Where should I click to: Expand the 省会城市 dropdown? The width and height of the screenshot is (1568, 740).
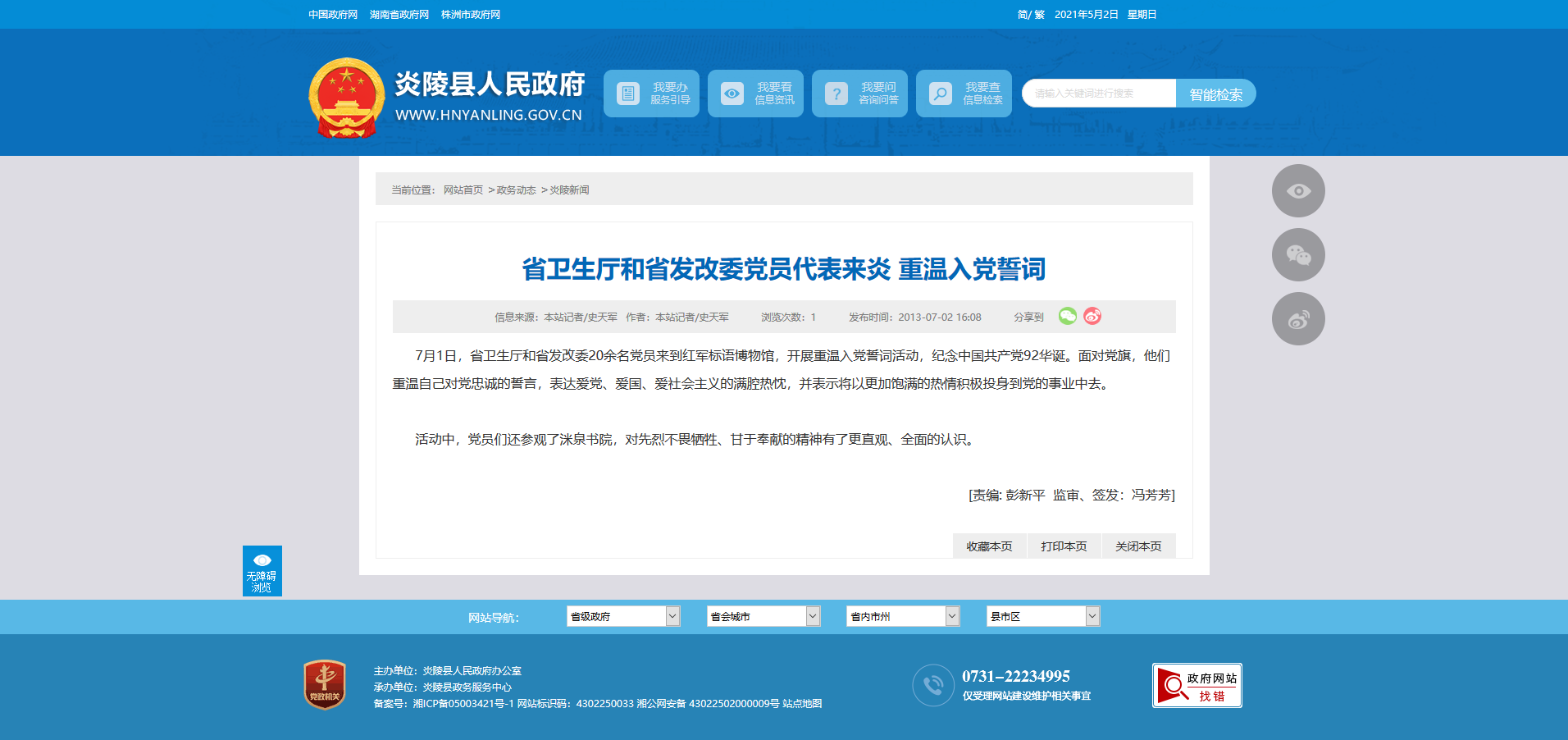click(x=763, y=616)
